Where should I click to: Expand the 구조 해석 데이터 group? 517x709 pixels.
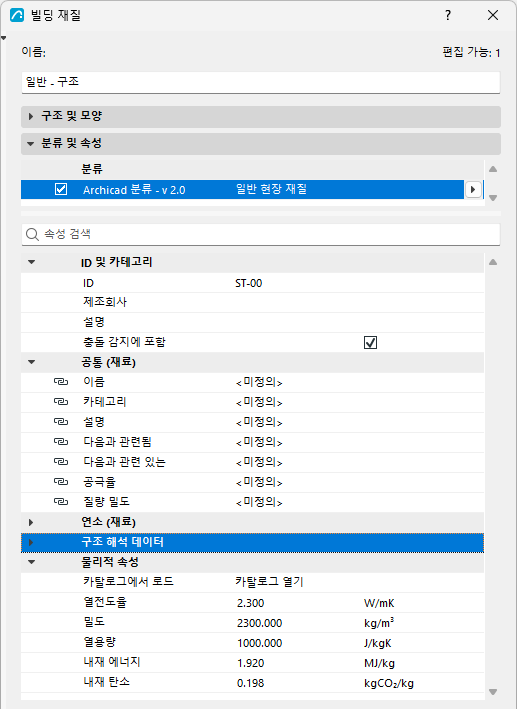(31, 543)
